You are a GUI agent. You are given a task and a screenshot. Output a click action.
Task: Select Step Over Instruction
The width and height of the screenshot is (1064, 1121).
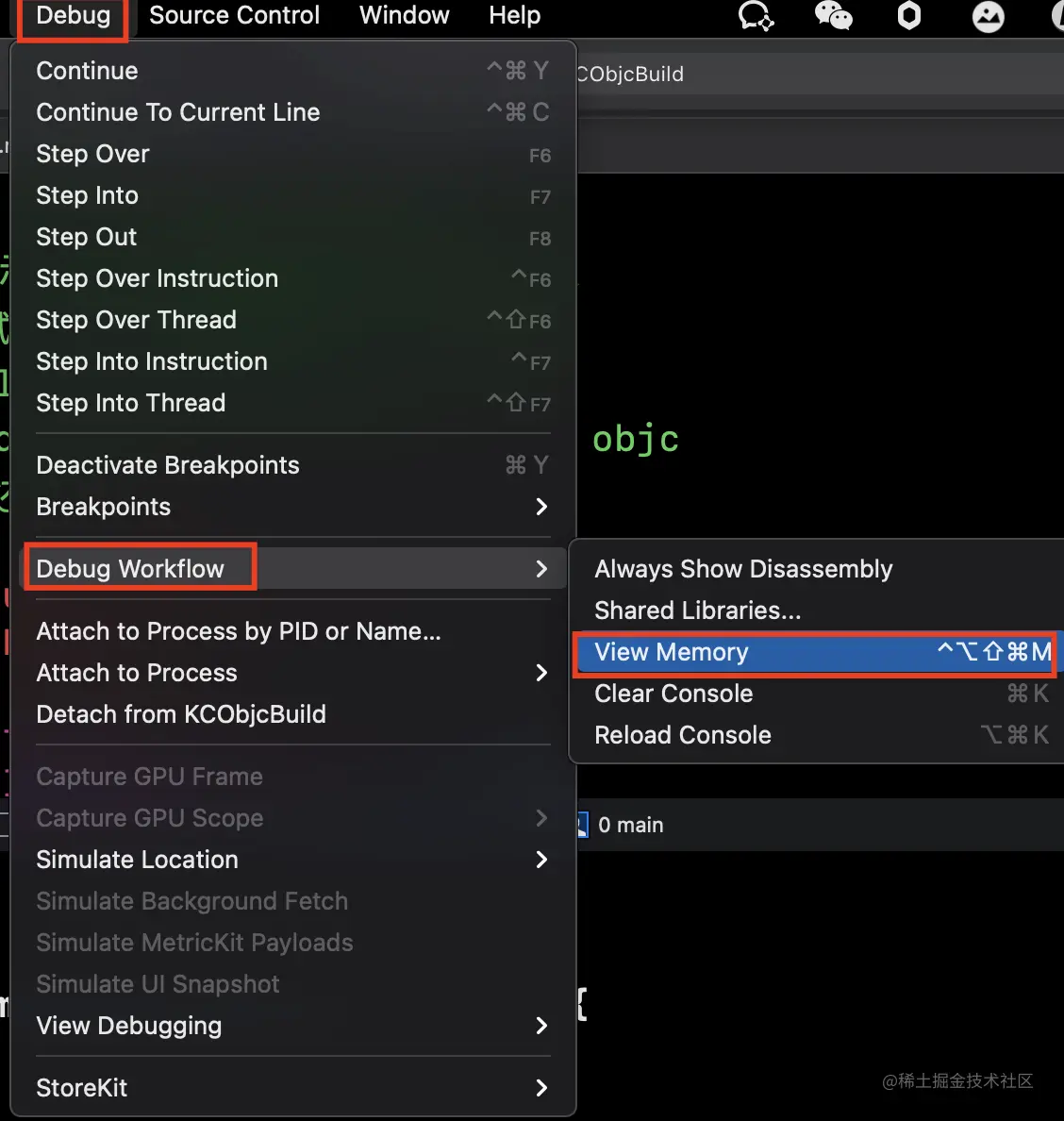(293, 278)
